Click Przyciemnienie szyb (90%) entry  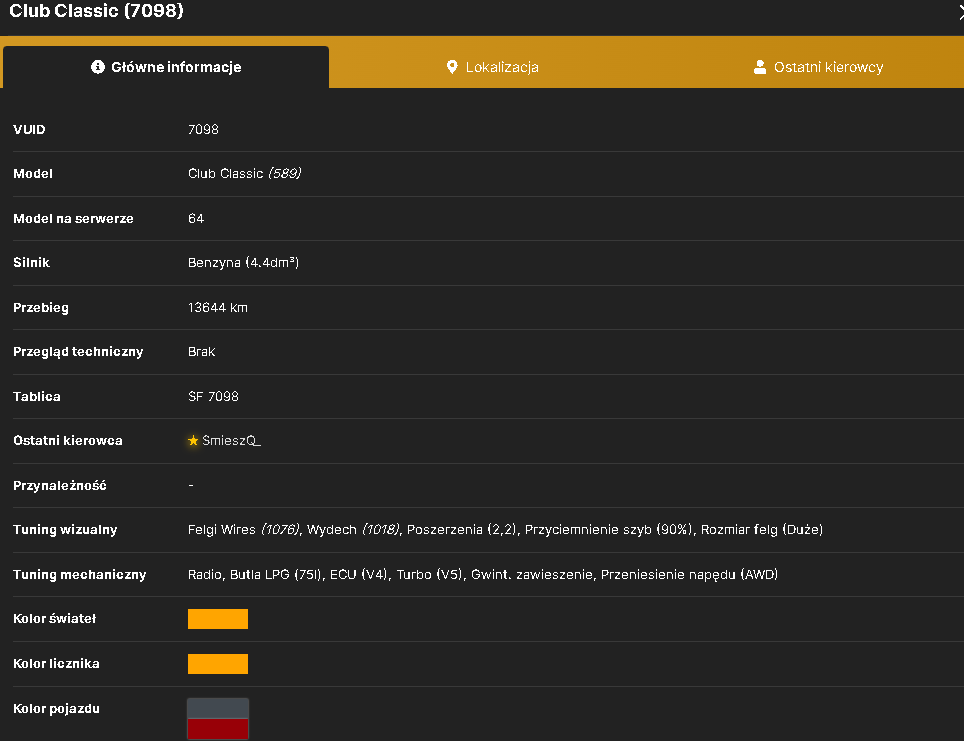tap(608, 529)
